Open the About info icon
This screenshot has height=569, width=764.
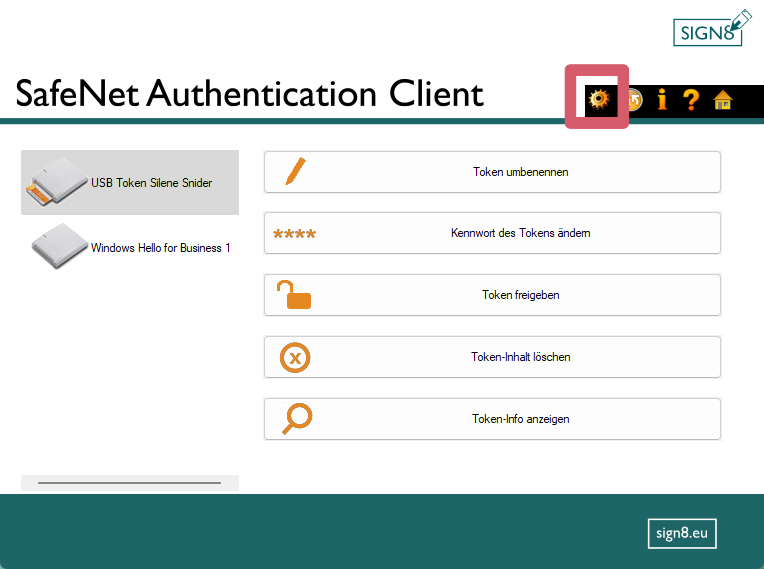662,99
